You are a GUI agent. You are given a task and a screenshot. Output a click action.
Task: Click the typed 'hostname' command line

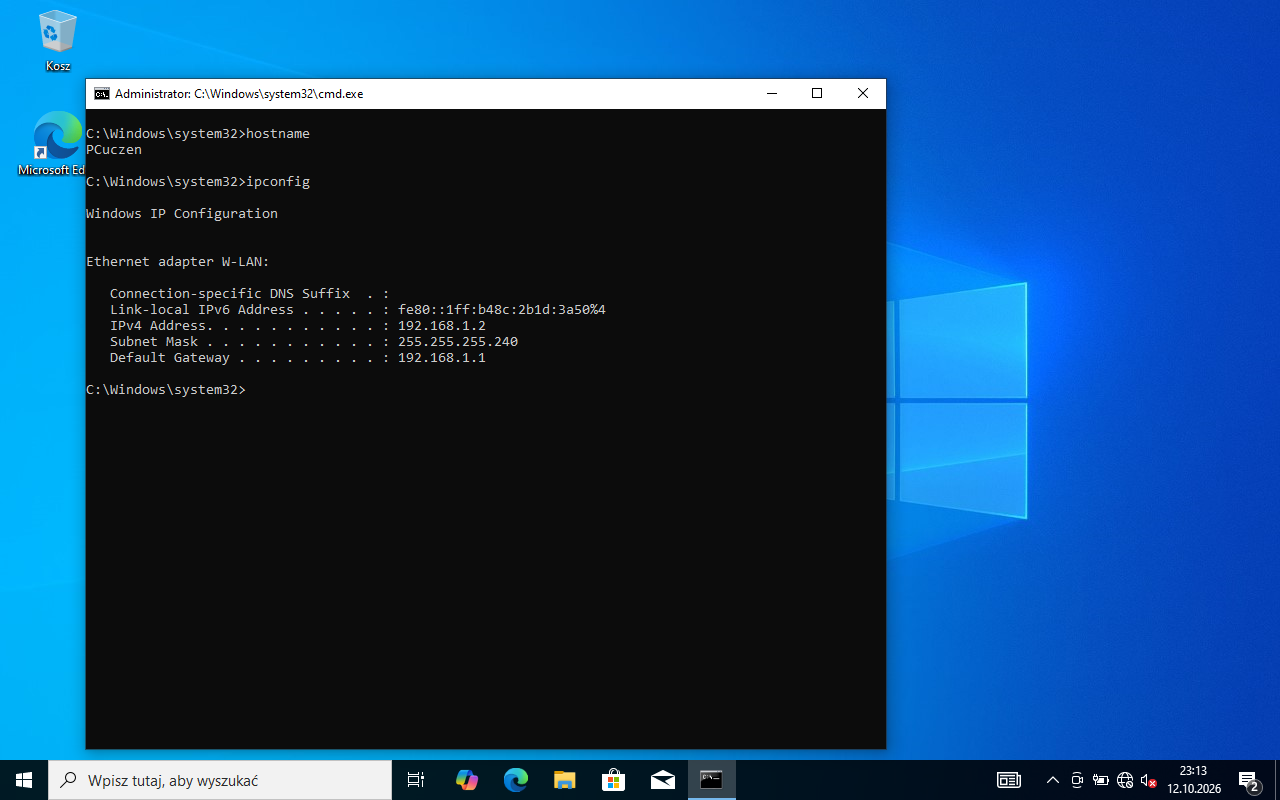click(198, 134)
